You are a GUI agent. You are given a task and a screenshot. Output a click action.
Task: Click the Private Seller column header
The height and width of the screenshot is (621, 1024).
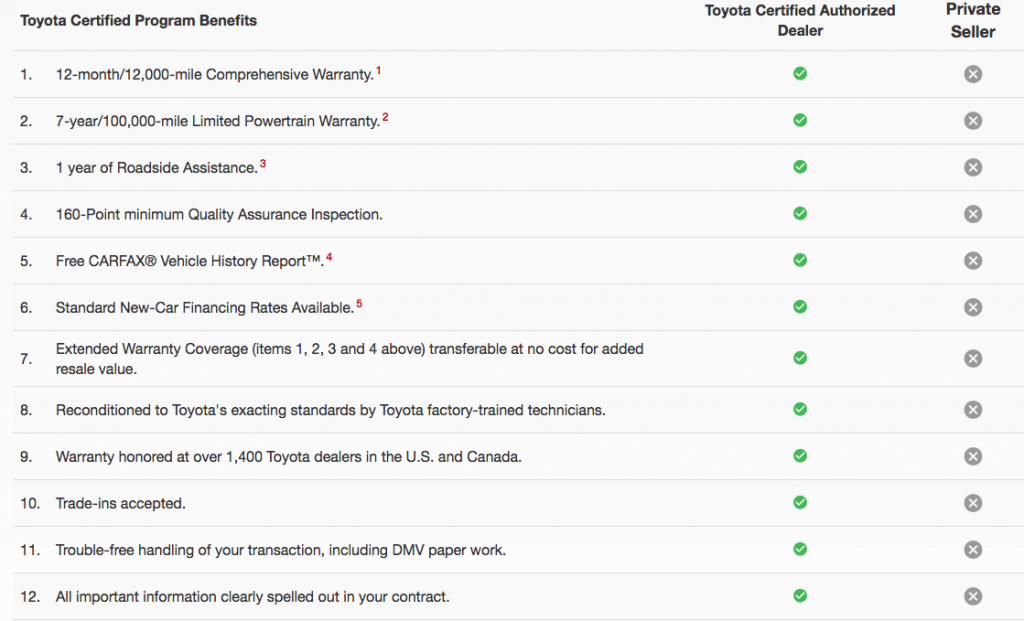[x=973, y=20]
